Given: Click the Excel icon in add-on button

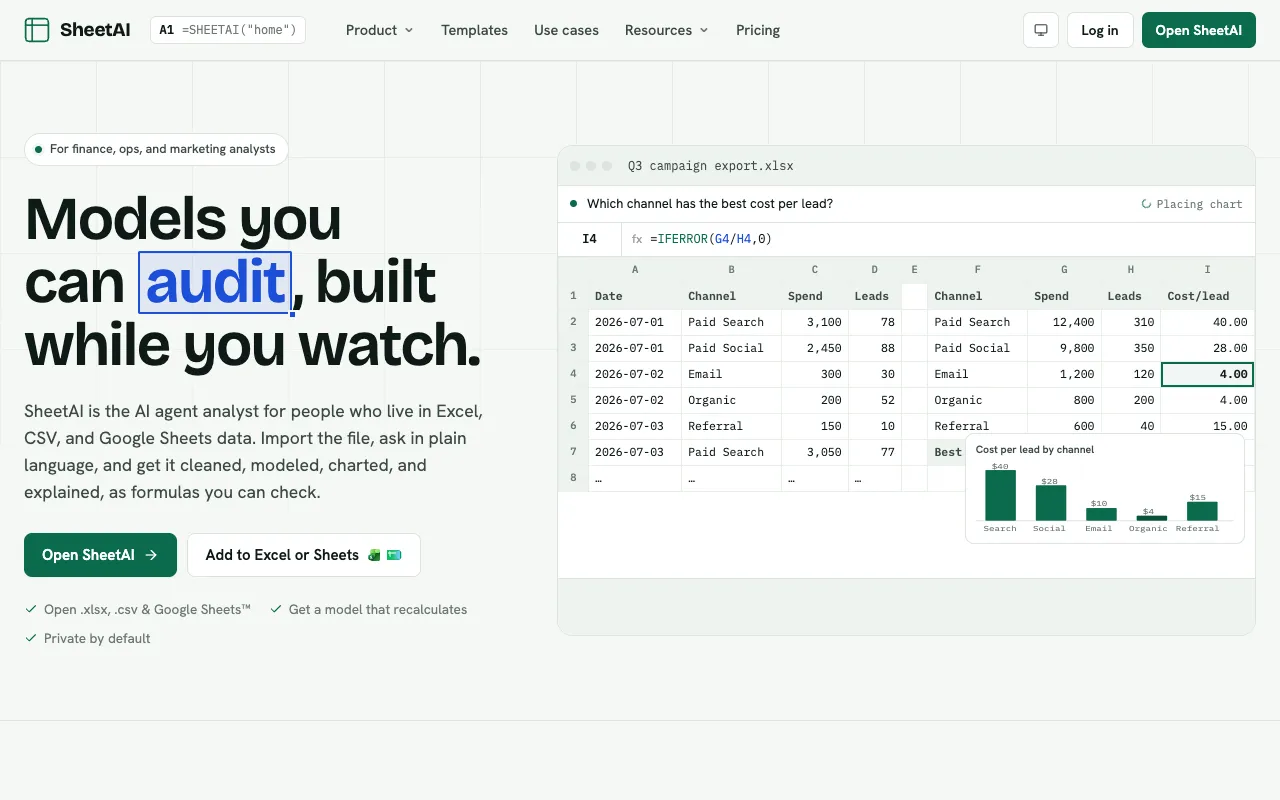Looking at the screenshot, I should click(x=374, y=555).
